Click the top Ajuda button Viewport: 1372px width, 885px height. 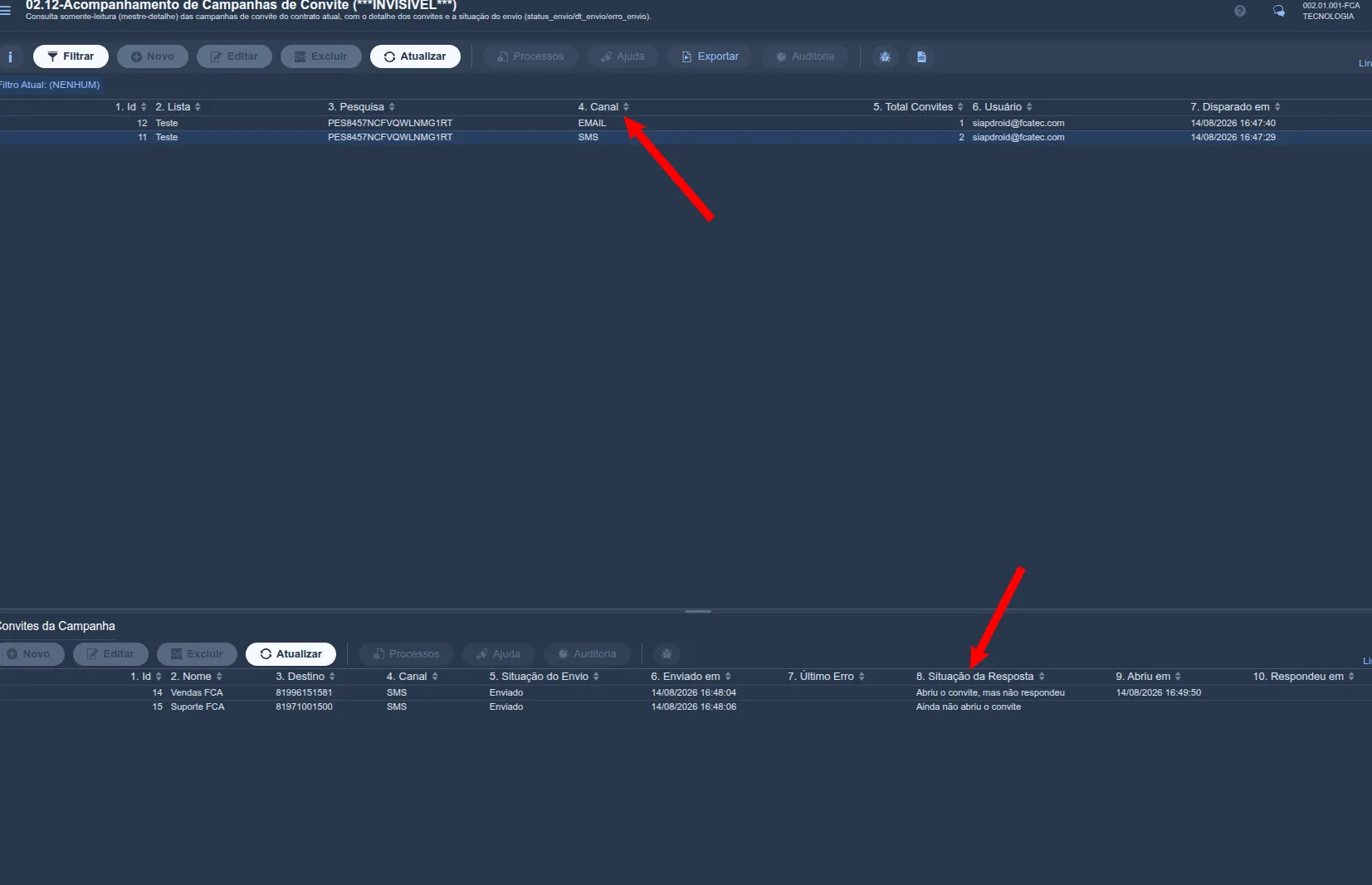pos(623,56)
